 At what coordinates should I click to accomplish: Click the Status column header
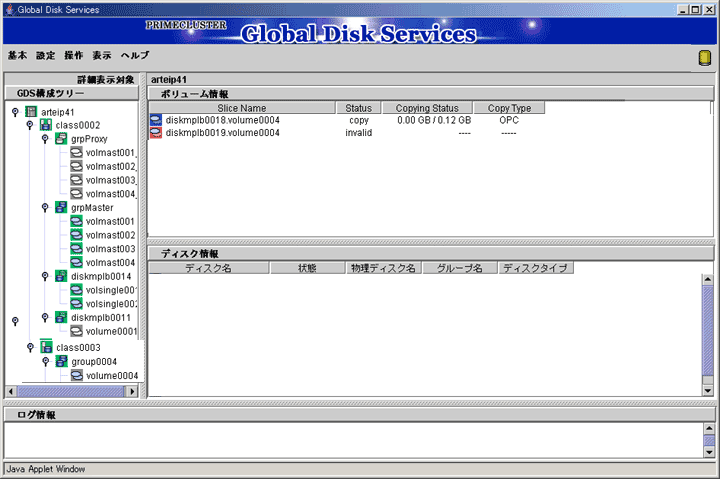(x=359, y=108)
